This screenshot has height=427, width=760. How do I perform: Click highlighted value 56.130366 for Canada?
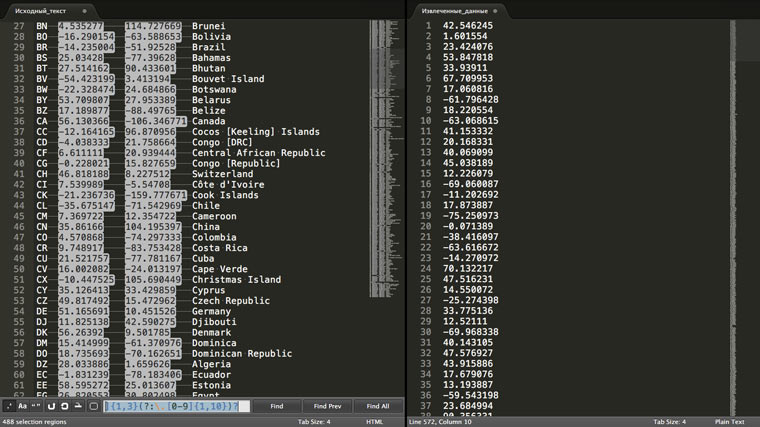83,121
